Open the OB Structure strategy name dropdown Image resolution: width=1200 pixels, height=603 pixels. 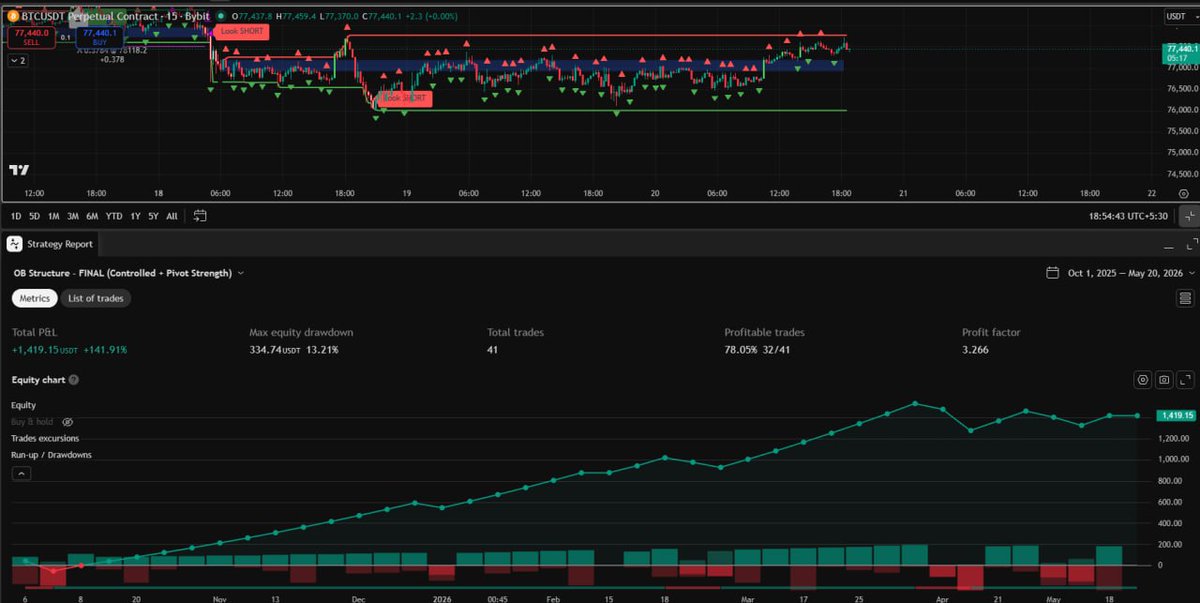click(x=128, y=272)
